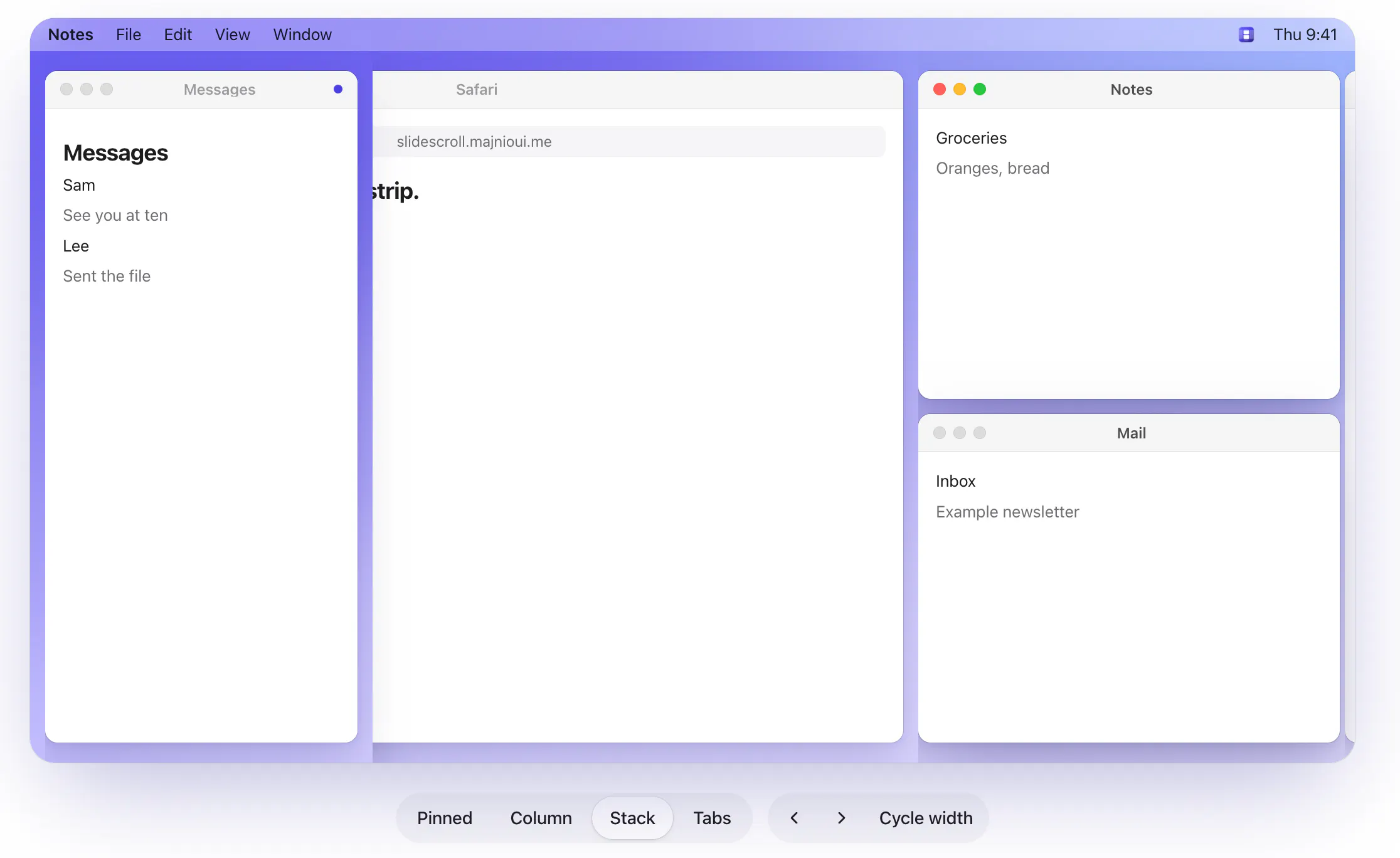Viewport: 1400px width, 858px height.
Task: Open the File menu
Action: [128, 34]
